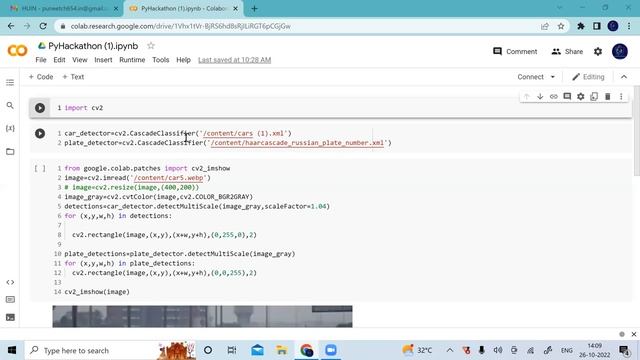Bookmark this page with star icon

click(x=561, y=26)
